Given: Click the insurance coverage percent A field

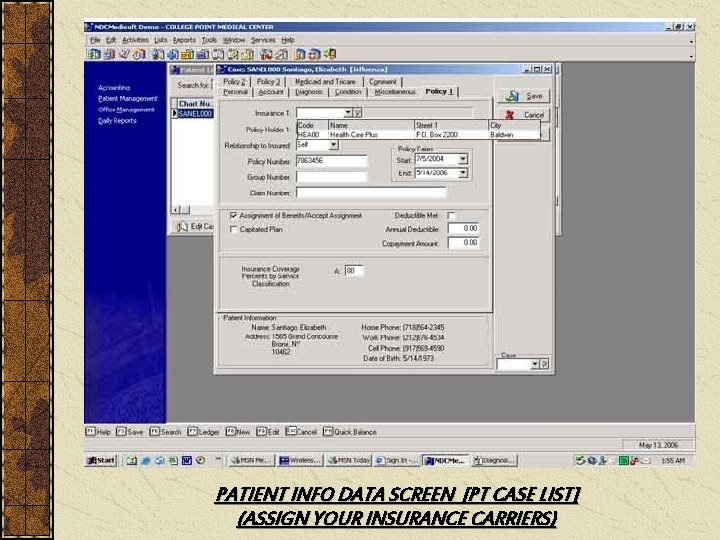Looking at the screenshot, I should coord(354,271).
